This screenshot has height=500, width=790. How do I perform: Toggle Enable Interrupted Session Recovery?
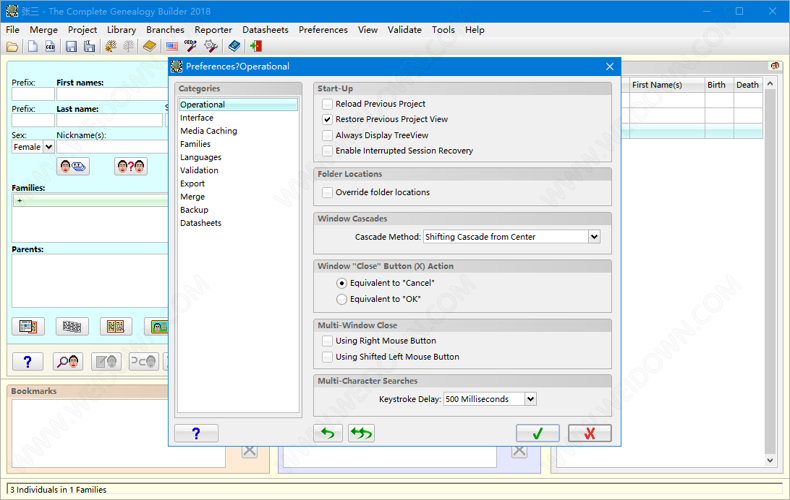coord(327,151)
